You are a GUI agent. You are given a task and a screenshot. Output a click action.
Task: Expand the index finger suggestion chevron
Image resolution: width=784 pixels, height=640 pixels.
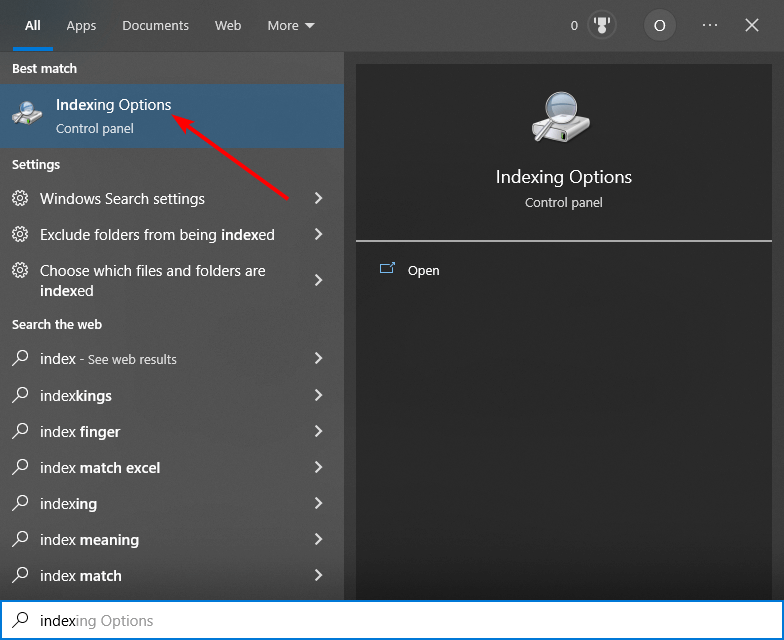[318, 431]
